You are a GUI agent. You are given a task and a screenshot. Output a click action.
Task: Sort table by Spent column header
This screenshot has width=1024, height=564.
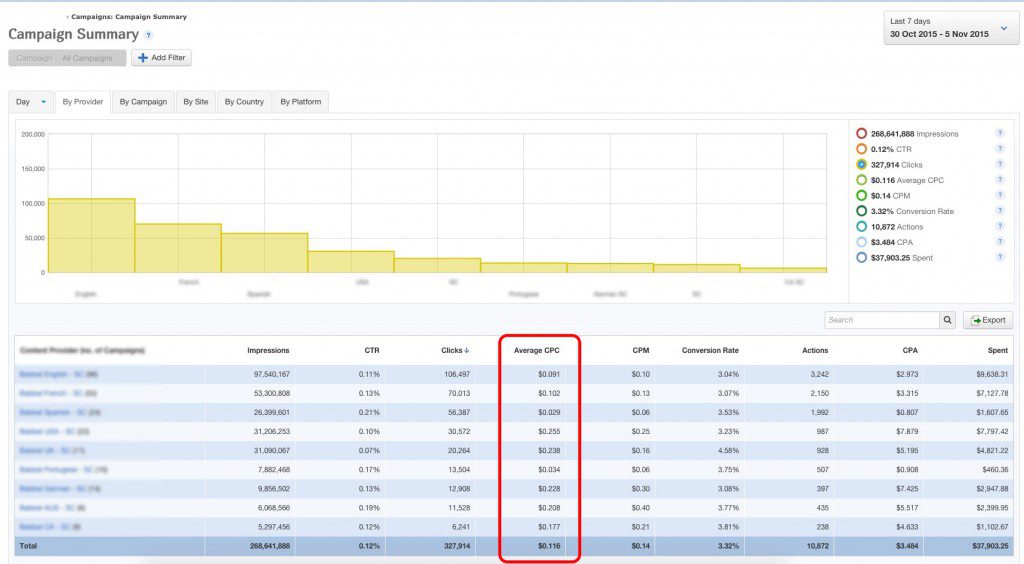pos(997,351)
